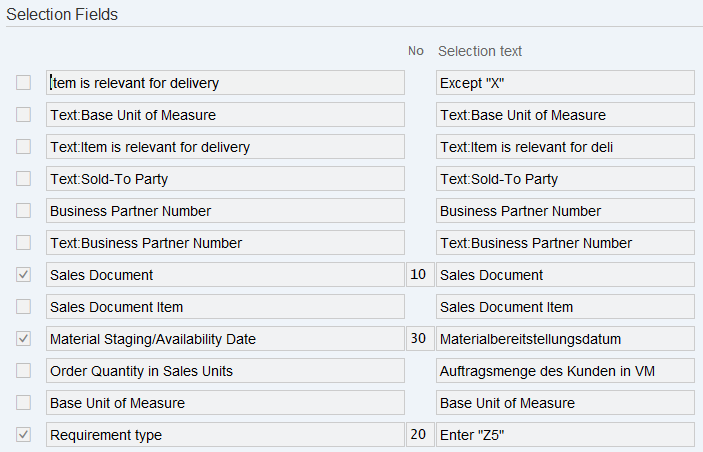703x452 pixels.
Task: Click the Material Staging number field showing 30
Action: [x=418, y=339]
